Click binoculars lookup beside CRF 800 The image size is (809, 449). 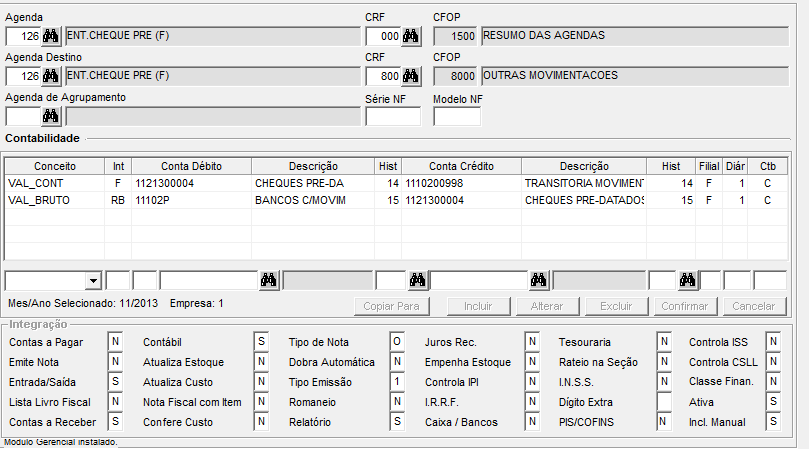pyautogui.click(x=411, y=76)
